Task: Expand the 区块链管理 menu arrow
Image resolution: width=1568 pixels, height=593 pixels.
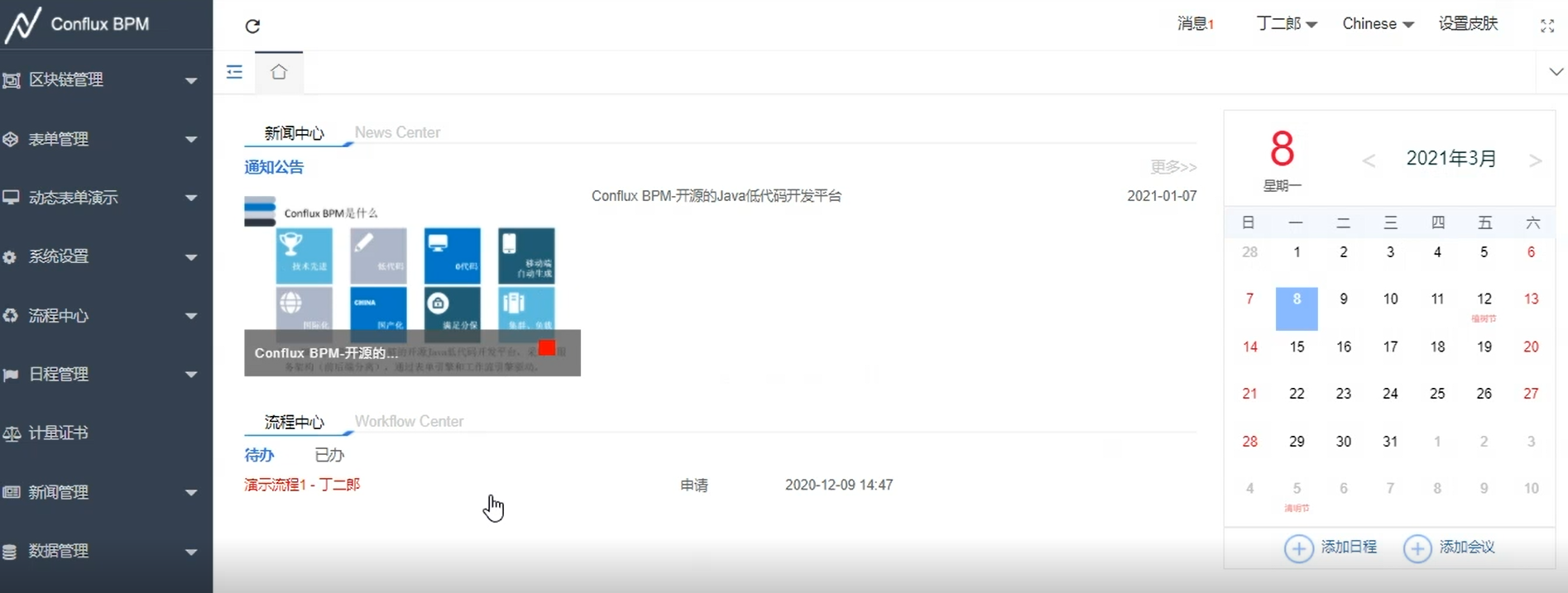Action: tap(191, 81)
